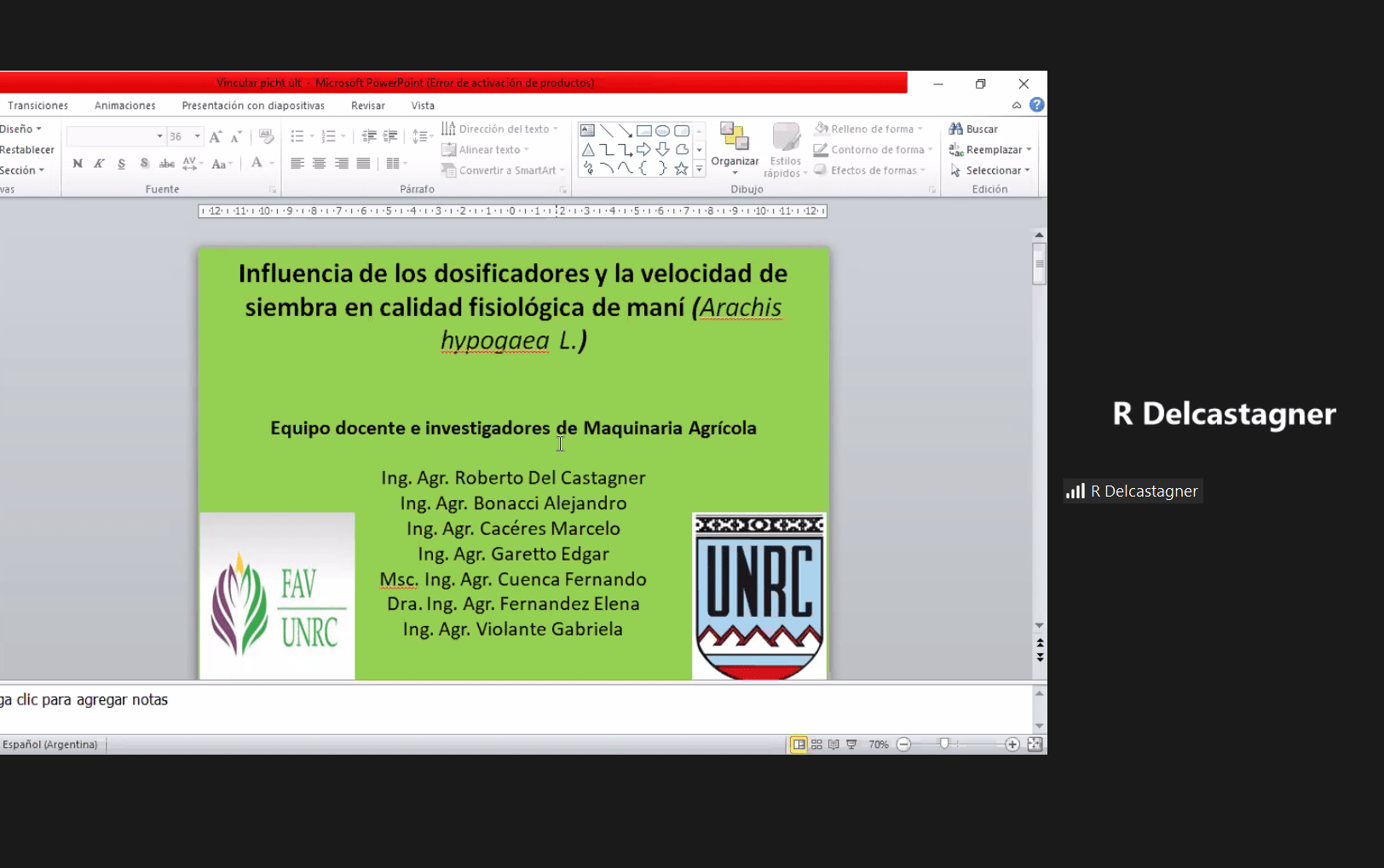This screenshot has height=868, width=1384.
Task: Fit slide to current window icon
Action: [1035, 744]
